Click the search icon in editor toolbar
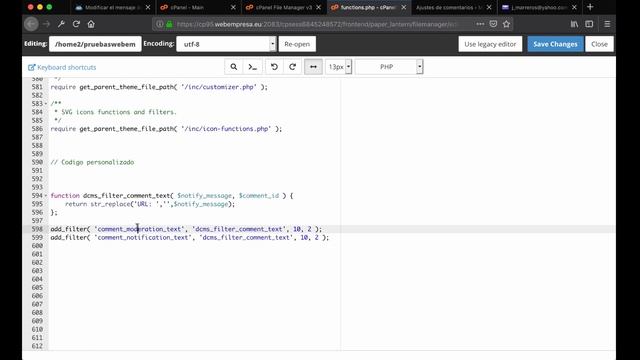 point(233,67)
